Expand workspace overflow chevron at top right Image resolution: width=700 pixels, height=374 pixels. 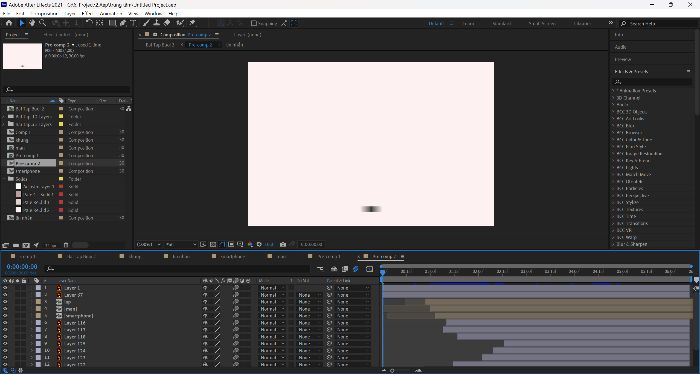(x=610, y=23)
